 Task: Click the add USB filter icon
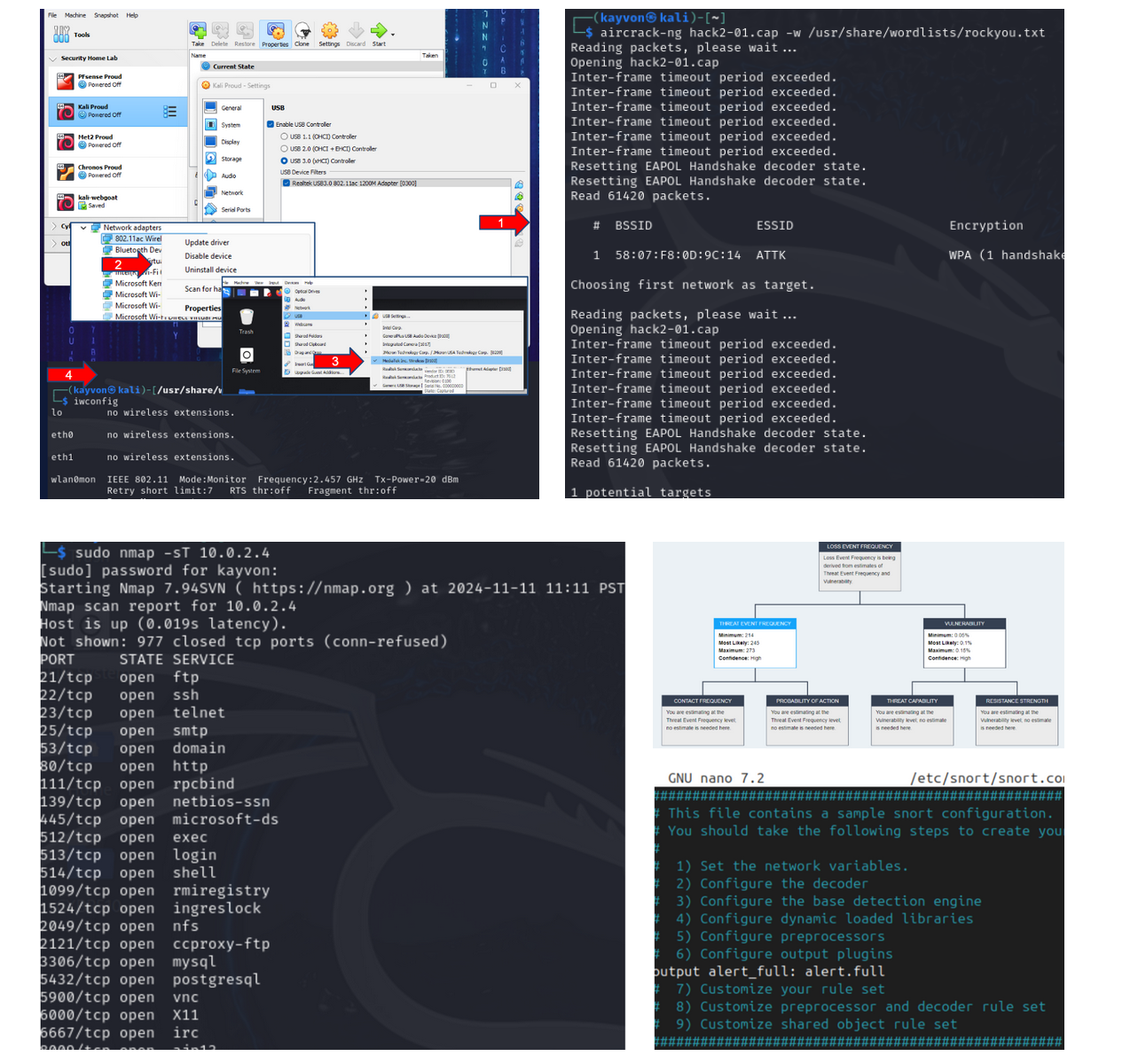[x=519, y=196]
